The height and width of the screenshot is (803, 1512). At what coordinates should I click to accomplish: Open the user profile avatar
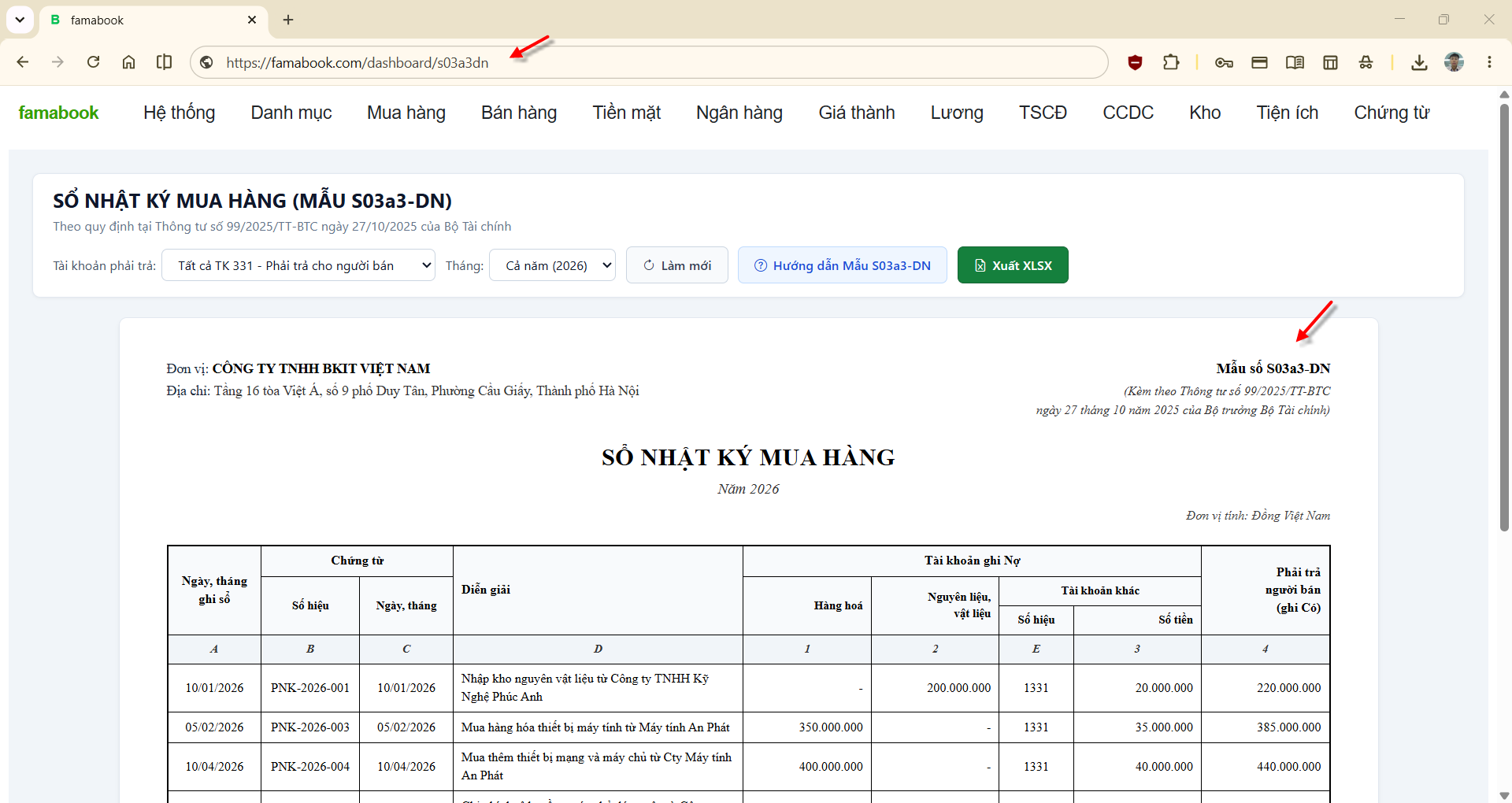[x=1454, y=62]
